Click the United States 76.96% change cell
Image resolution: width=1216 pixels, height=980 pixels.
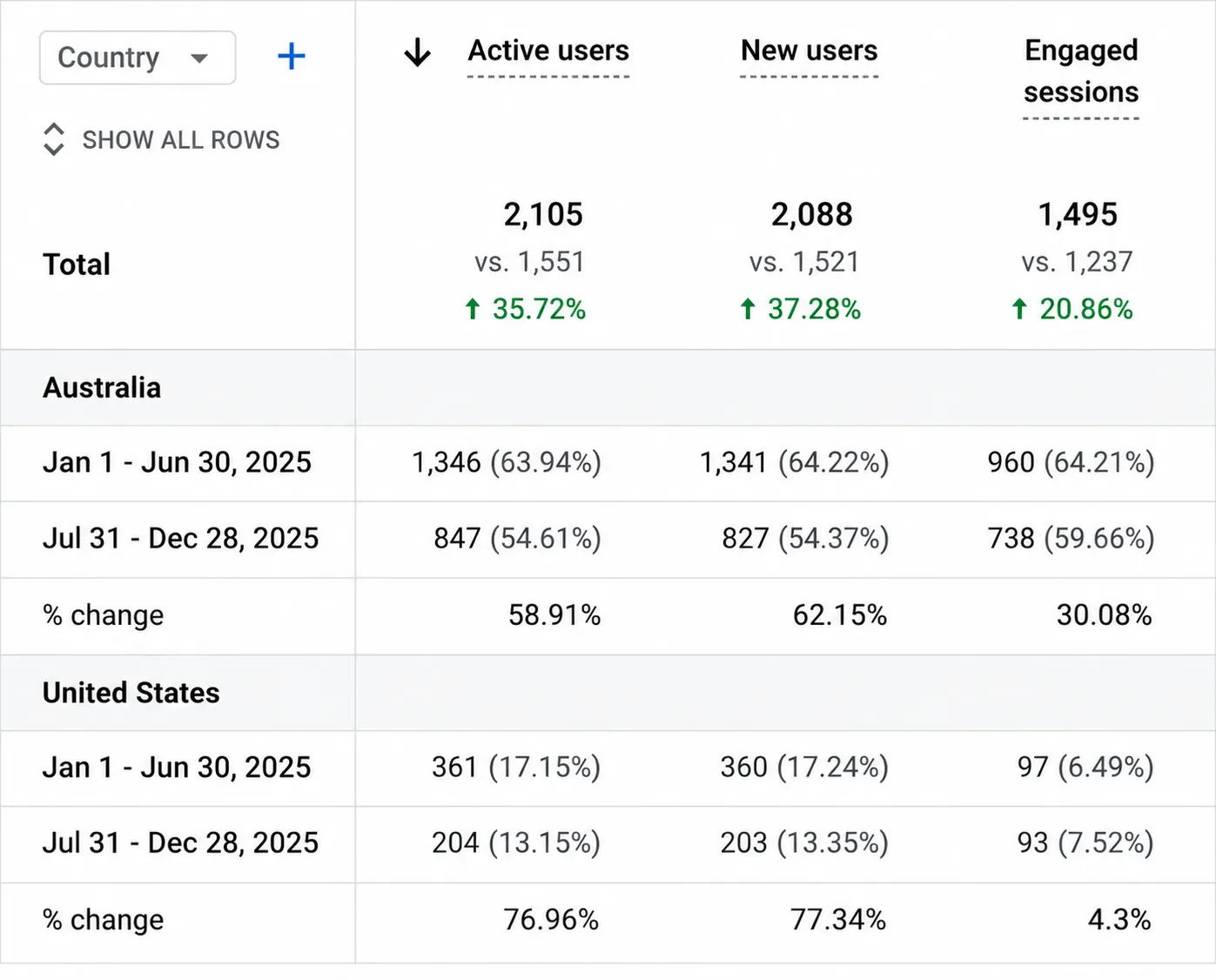point(551,920)
